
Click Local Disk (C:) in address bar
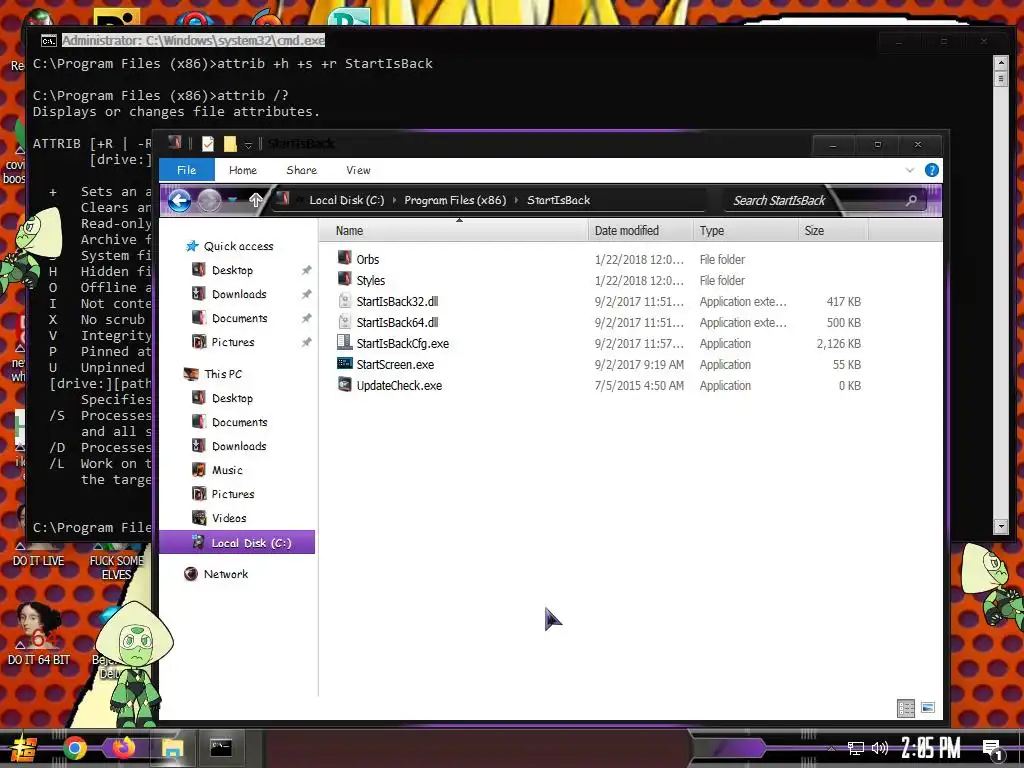pos(347,200)
